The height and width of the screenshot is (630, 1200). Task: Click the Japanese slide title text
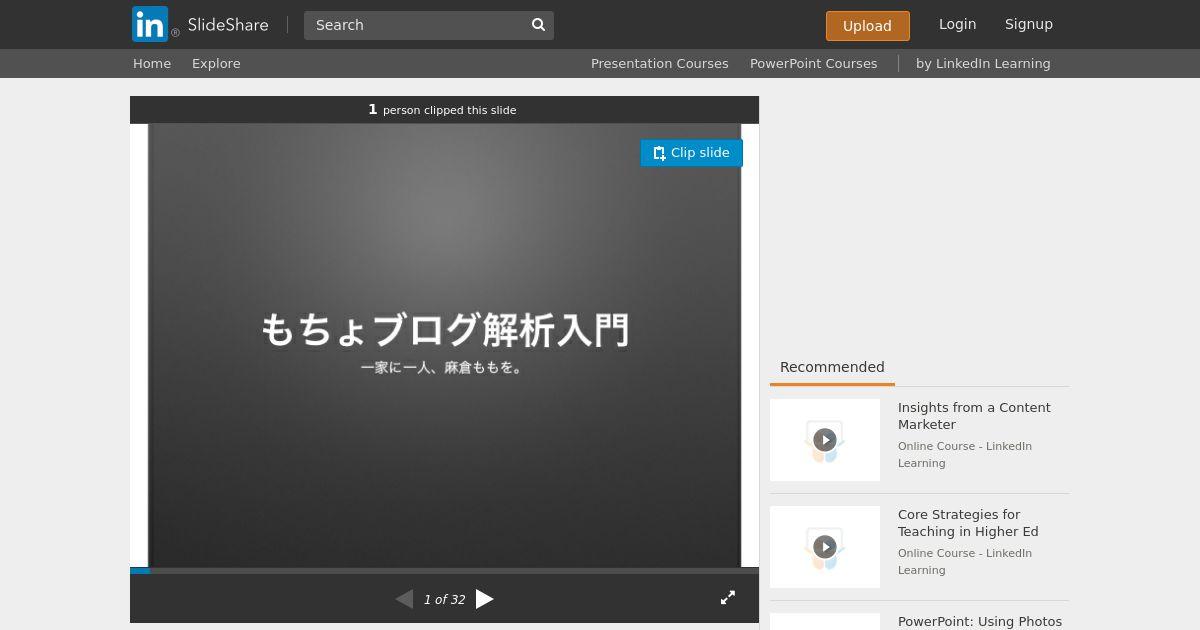[x=445, y=330]
